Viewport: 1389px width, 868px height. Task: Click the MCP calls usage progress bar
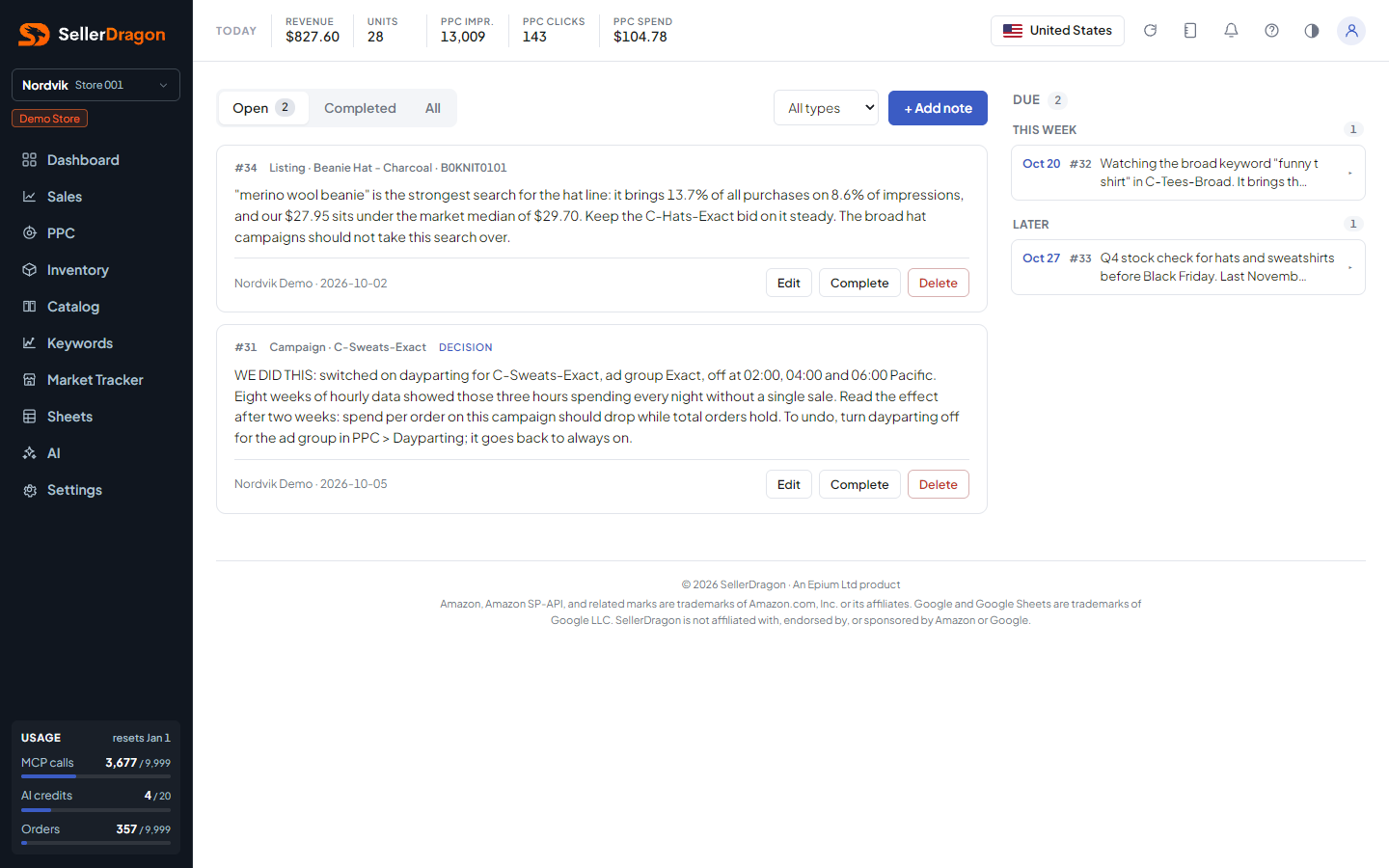click(95, 776)
